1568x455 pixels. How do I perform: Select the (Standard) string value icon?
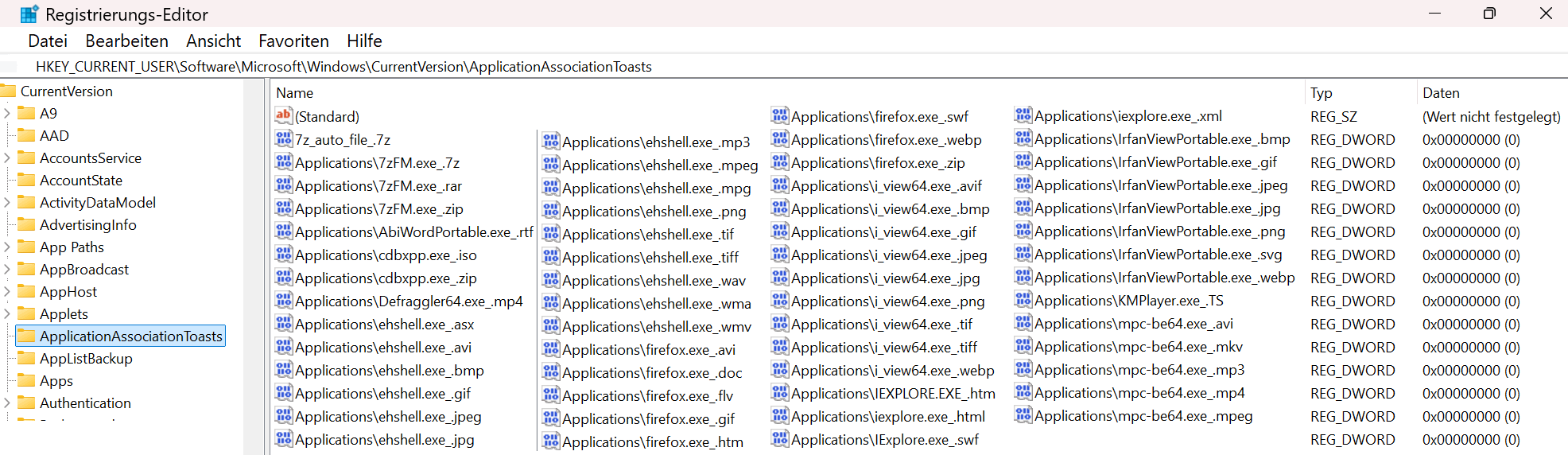click(284, 115)
